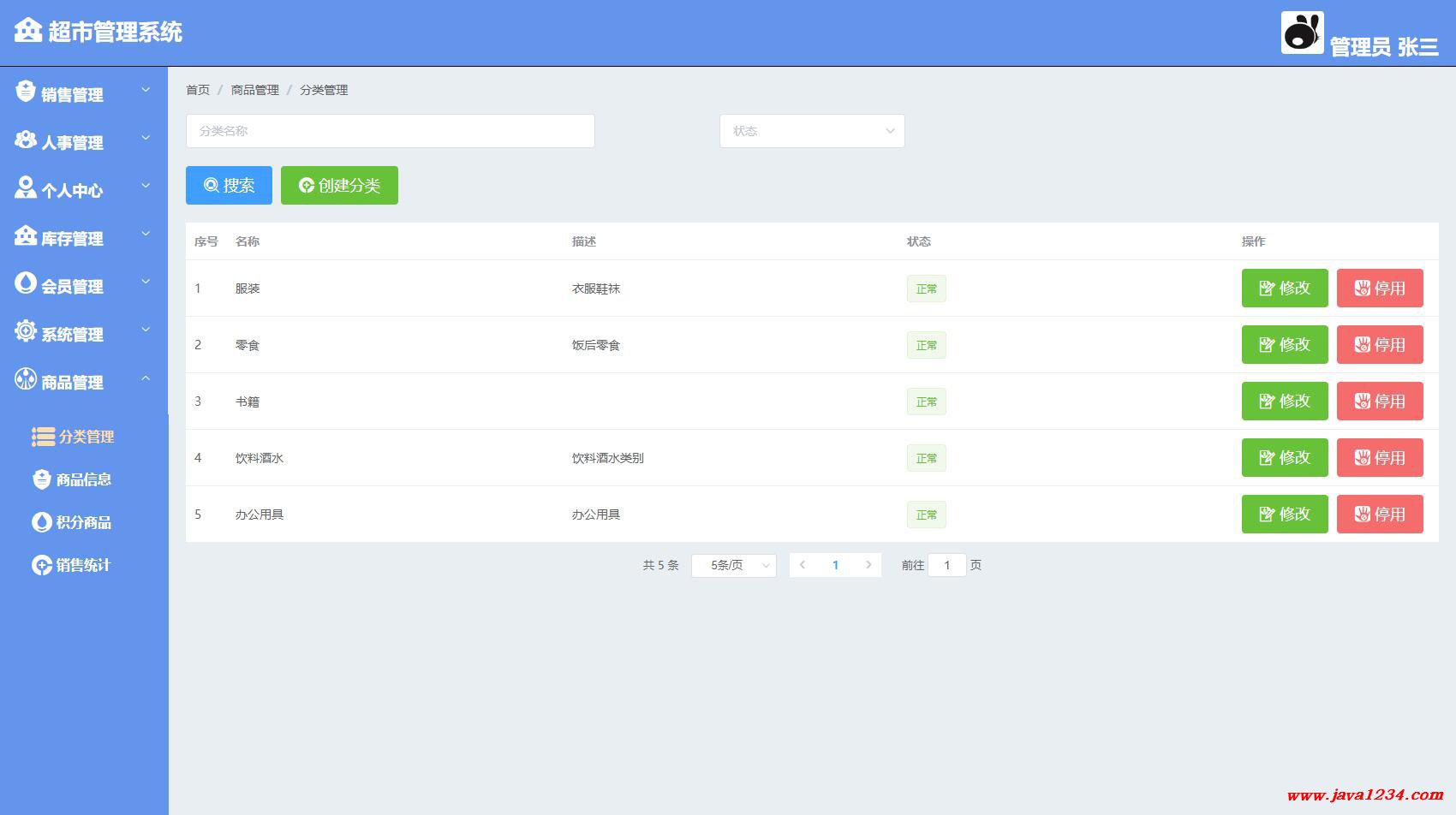Click the 商品管理 sidebar icon
Viewport: 1456px width, 815px height.
tap(26, 378)
